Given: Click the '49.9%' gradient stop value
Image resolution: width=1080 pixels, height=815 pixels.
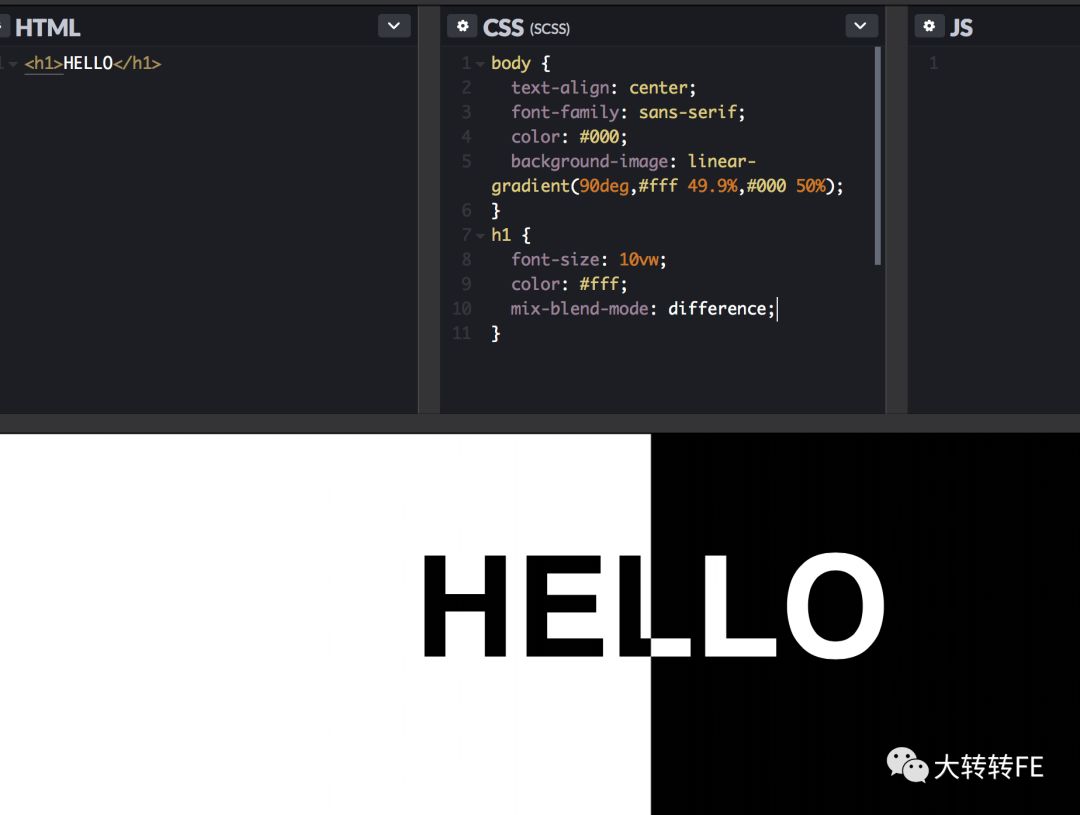Looking at the screenshot, I should pyautogui.click(x=712, y=186).
